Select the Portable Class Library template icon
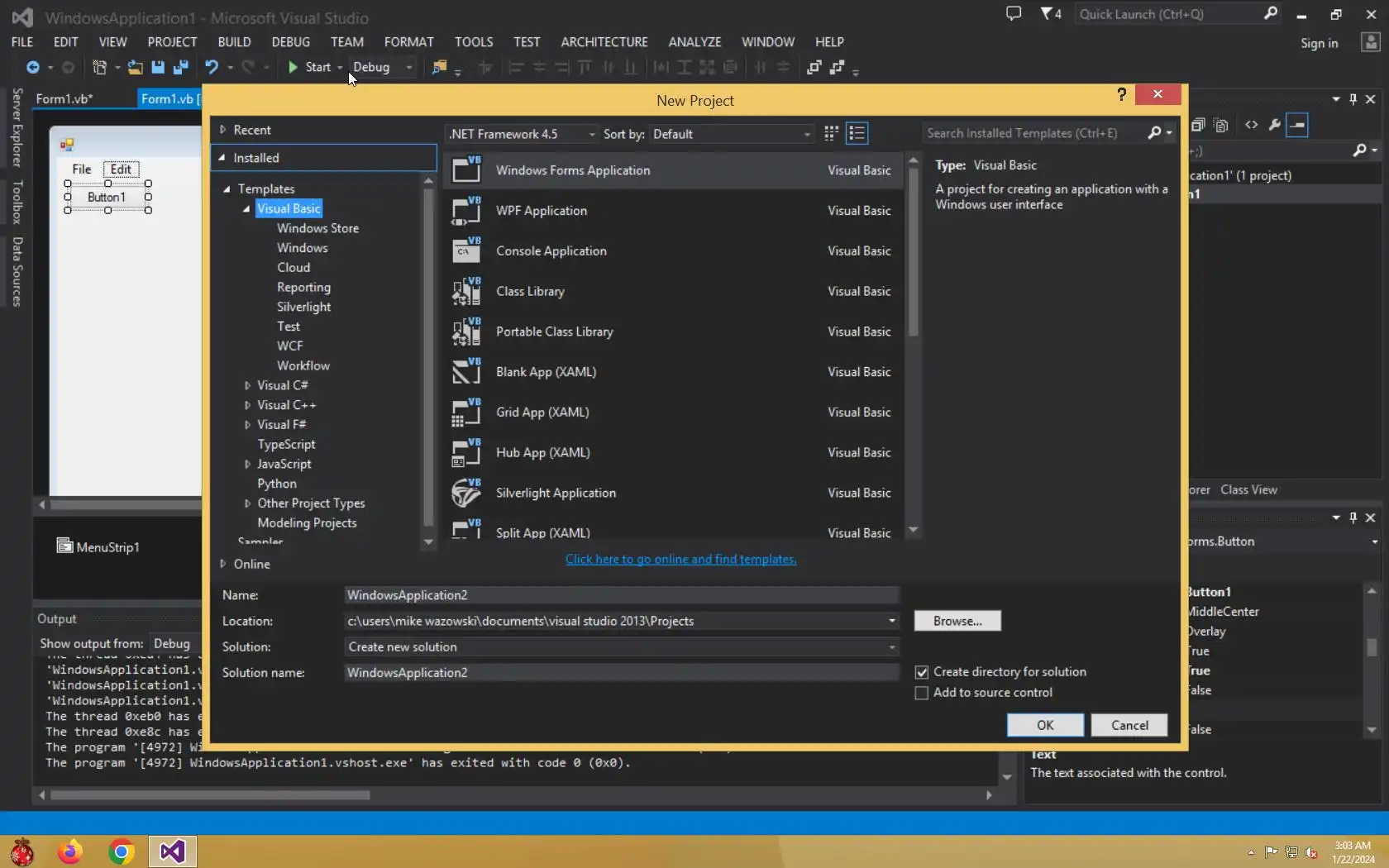 pos(466,331)
